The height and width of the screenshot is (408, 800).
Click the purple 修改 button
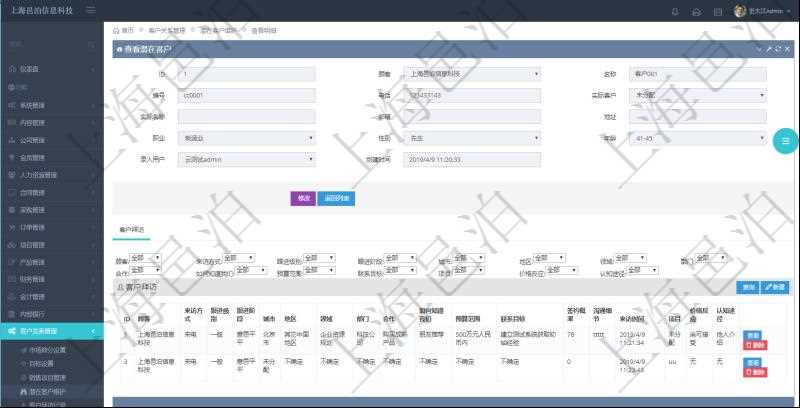tap(302, 198)
